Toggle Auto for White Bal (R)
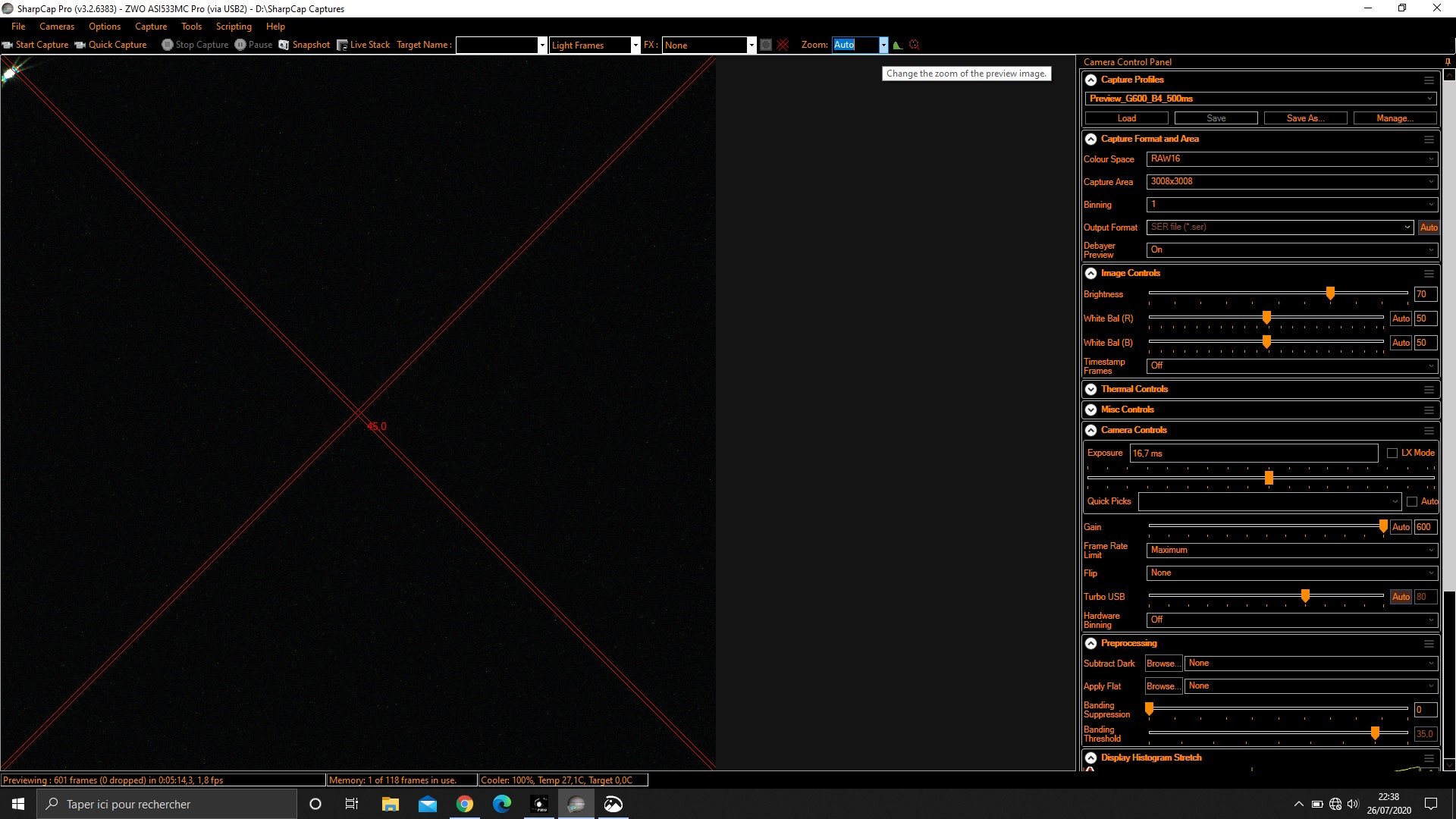Screen dimensions: 1456x819 pyautogui.click(x=1401, y=318)
